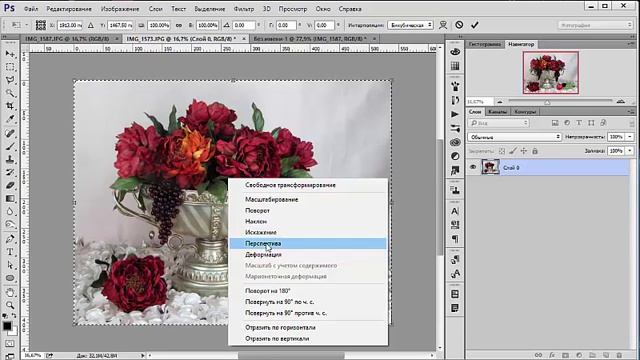Toggle relative positioning triangle icon
The width and height of the screenshot is (640, 360).
pos(91,25)
